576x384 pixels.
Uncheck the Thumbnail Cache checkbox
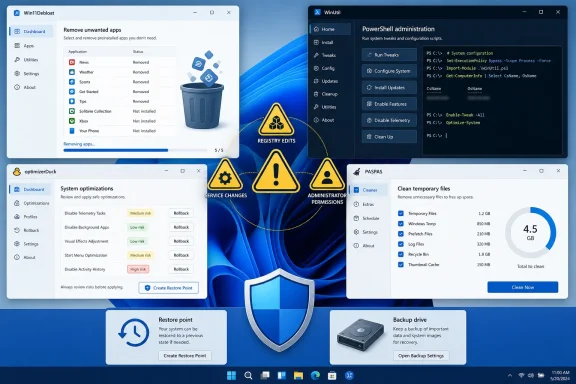401,264
